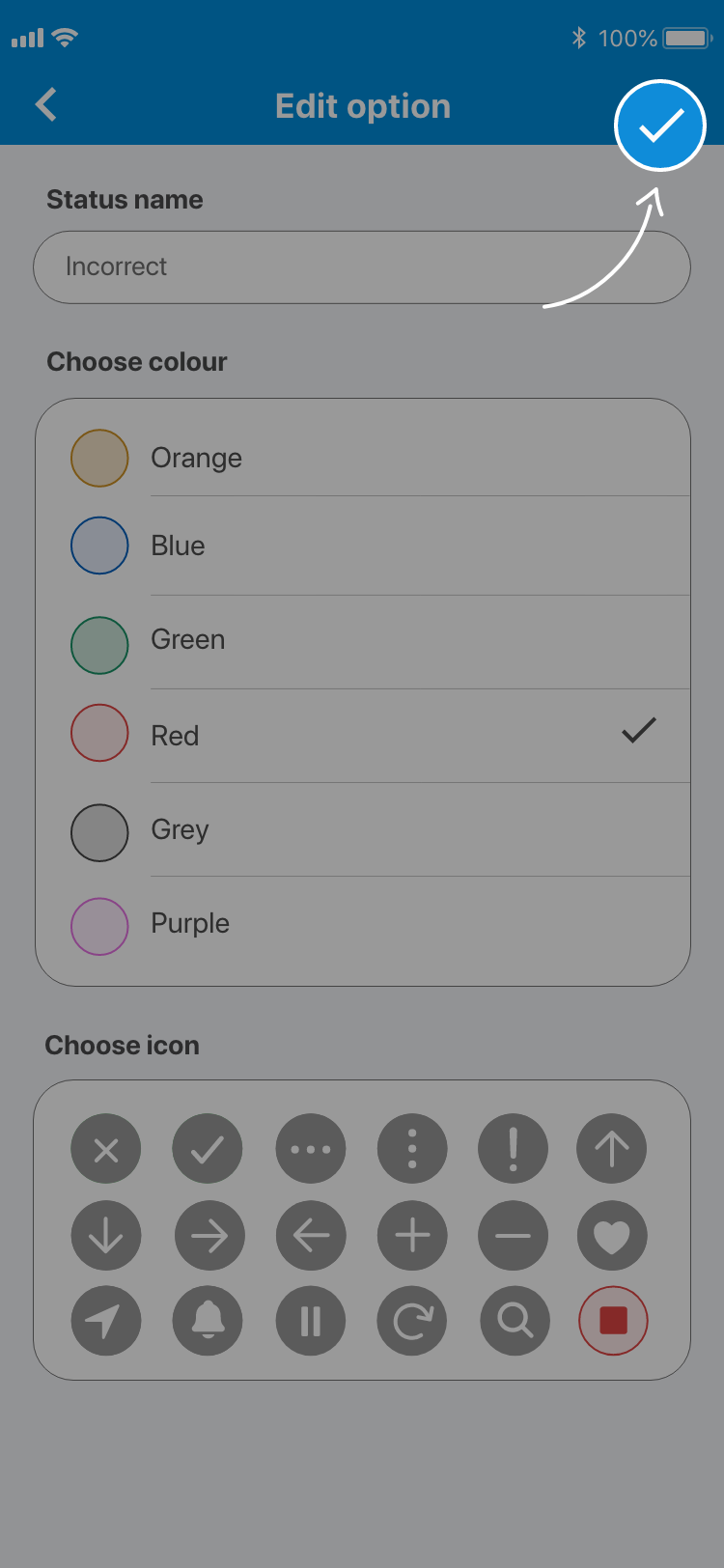Select the cross (X) status icon
The image size is (724, 1568).
(106, 1149)
